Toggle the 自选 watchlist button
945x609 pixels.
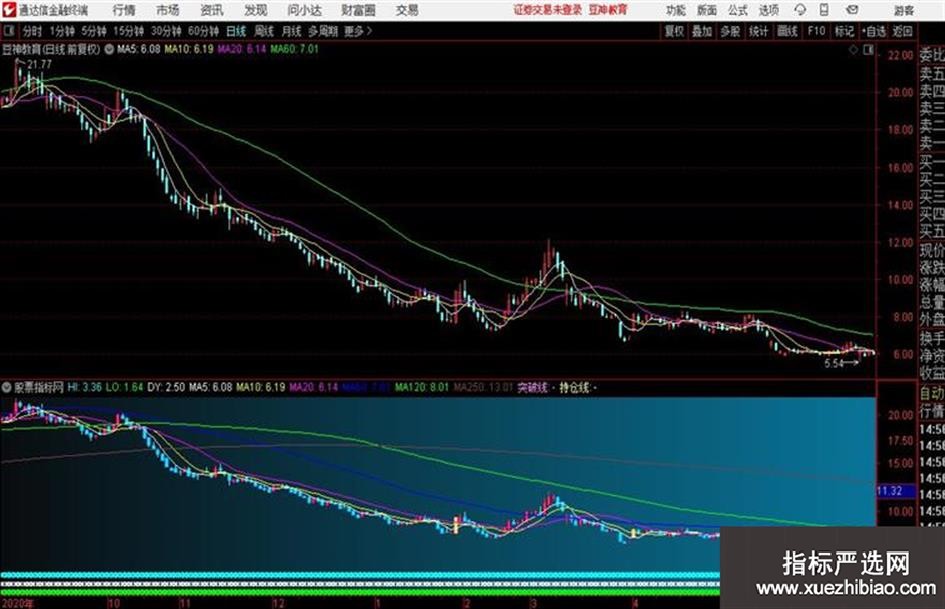tap(874, 31)
